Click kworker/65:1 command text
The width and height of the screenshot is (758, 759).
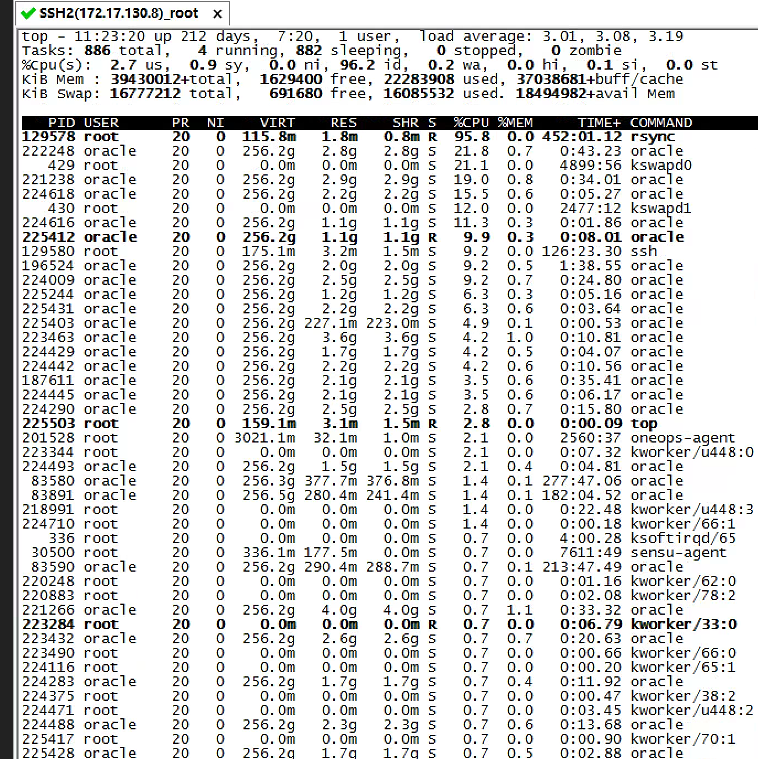(x=683, y=668)
